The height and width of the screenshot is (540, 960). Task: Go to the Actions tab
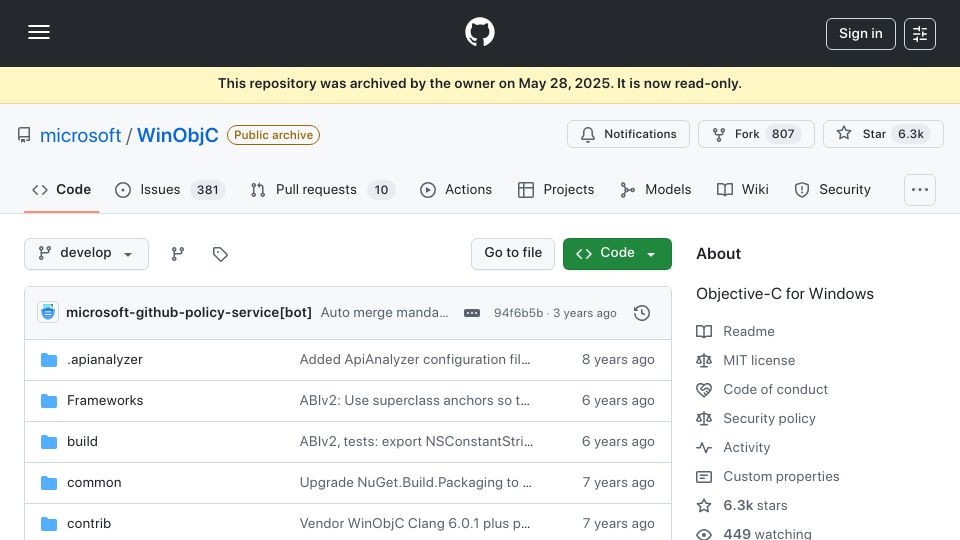click(456, 190)
